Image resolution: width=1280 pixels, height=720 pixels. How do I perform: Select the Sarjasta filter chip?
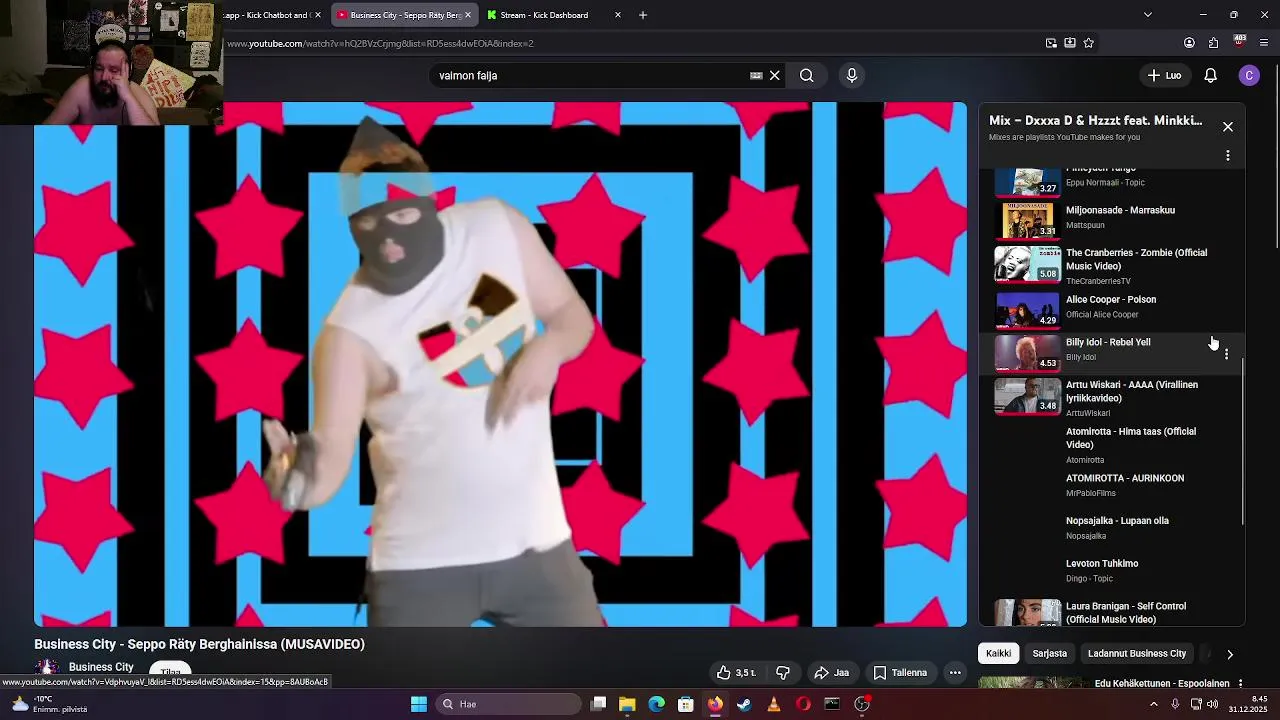coord(1050,653)
